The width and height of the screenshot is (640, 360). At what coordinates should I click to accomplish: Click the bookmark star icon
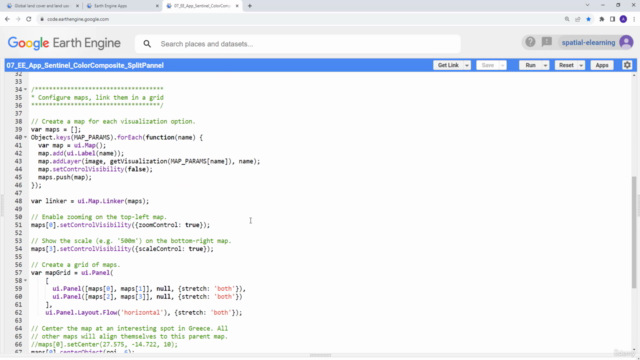point(588,19)
